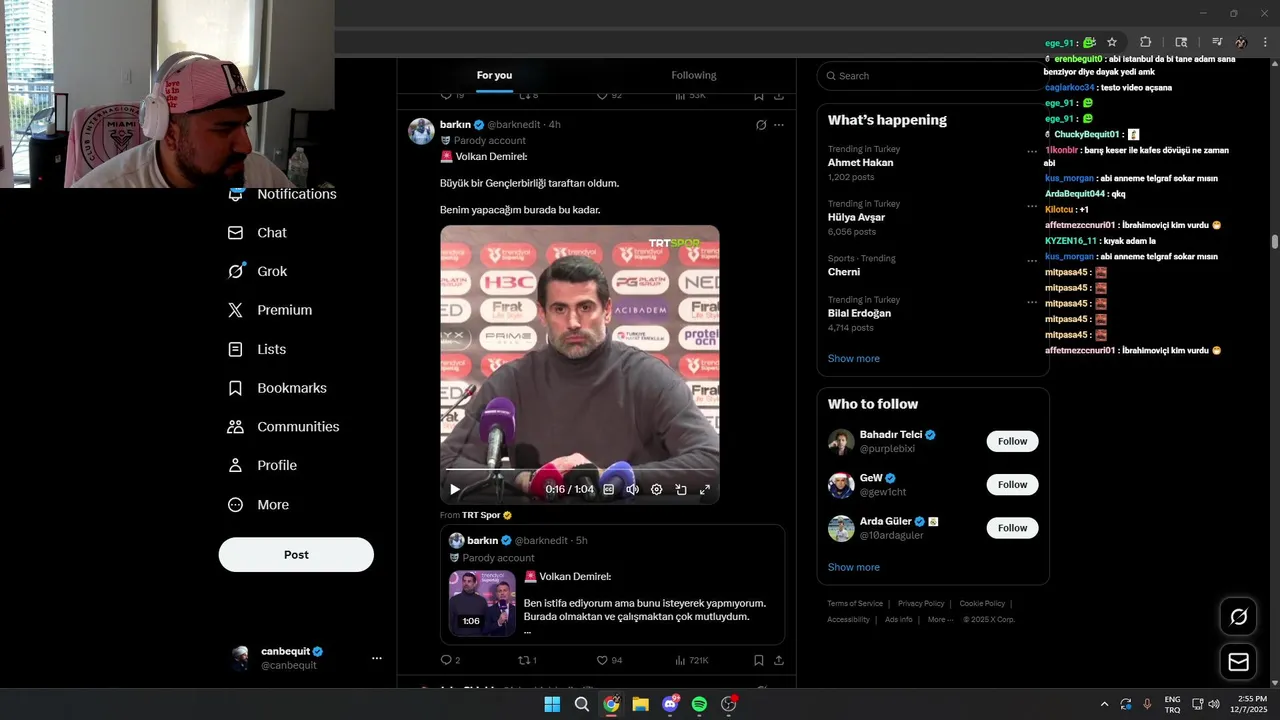Show hidden system tray icons
Image resolution: width=1280 pixels, height=720 pixels.
point(1104,704)
